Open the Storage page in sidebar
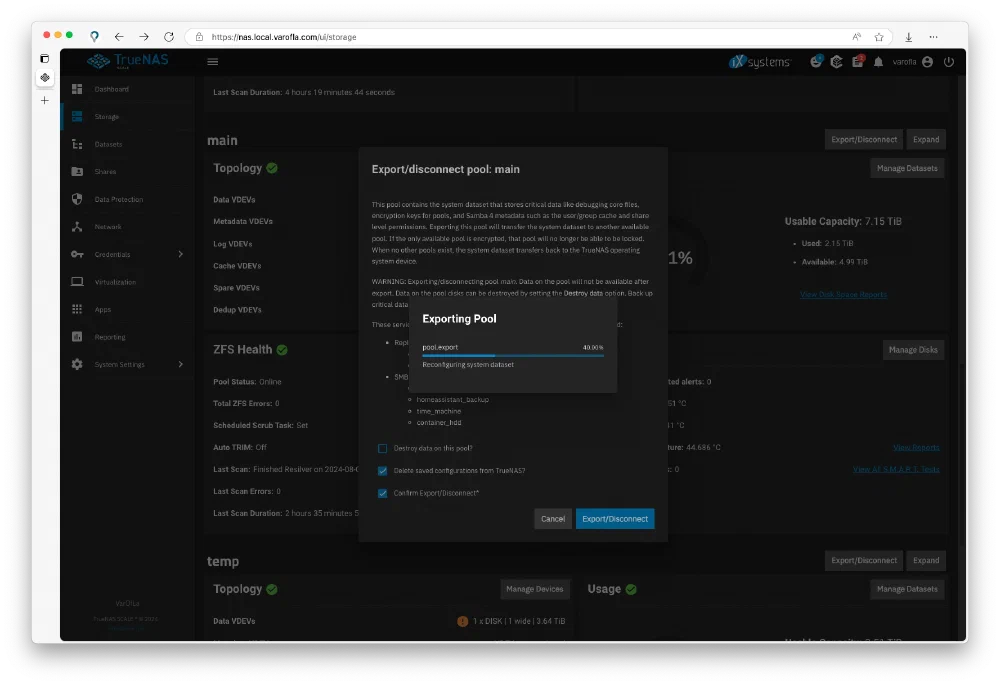 click(127, 117)
